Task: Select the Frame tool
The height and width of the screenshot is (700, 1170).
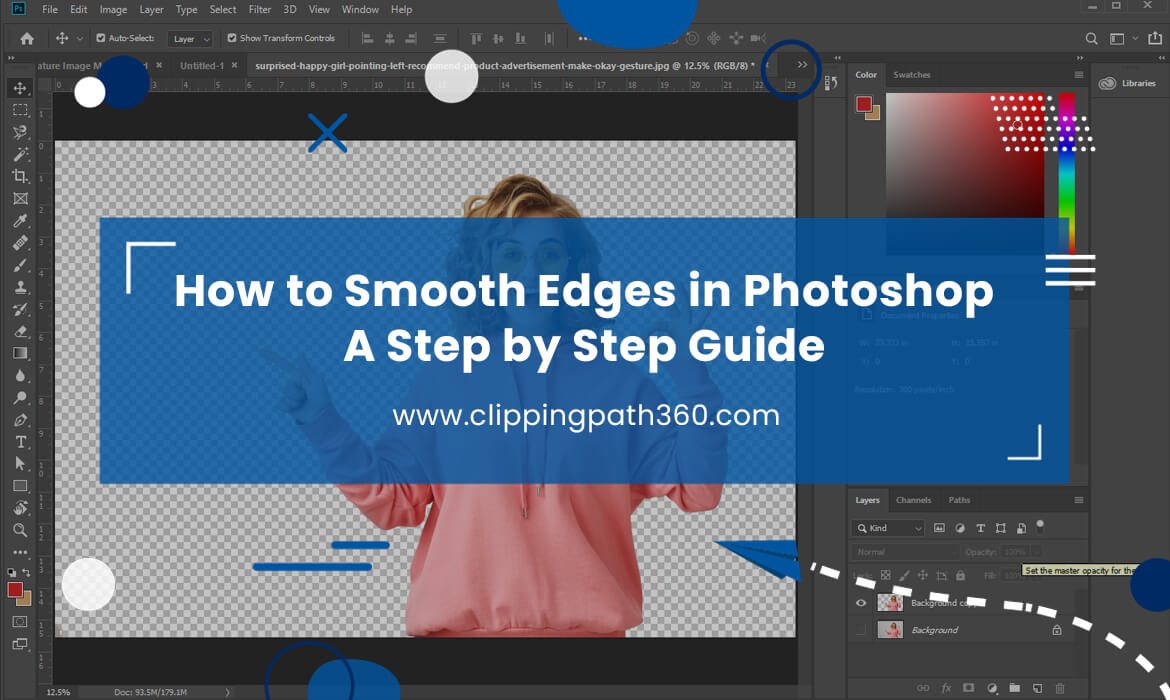Action: click(x=20, y=199)
